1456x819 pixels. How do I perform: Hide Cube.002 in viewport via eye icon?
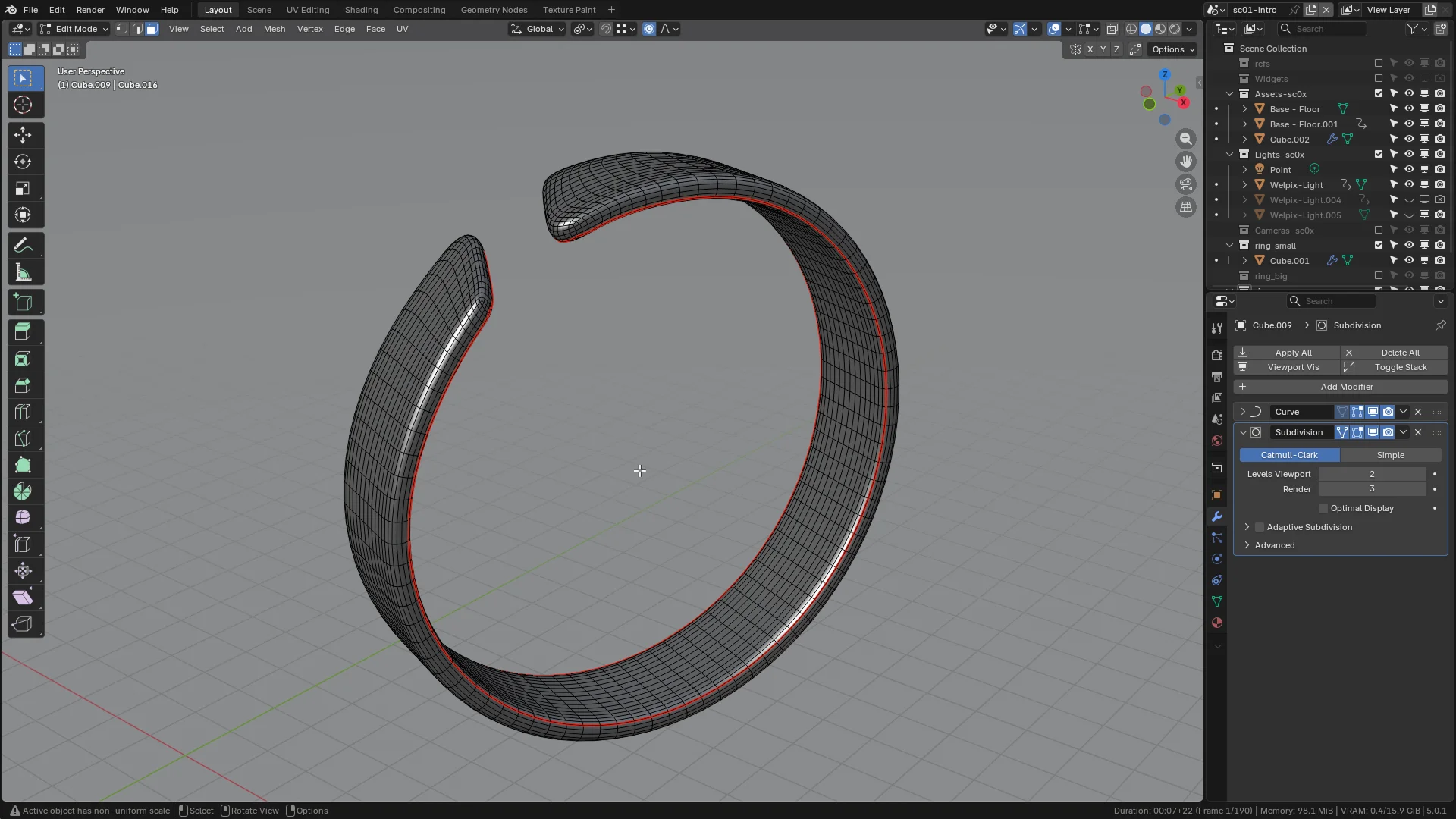click(1409, 139)
